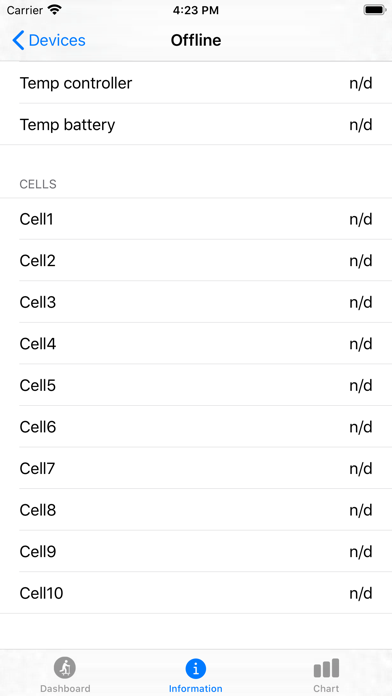Tap the Offline title in header

[x=196, y=40]
